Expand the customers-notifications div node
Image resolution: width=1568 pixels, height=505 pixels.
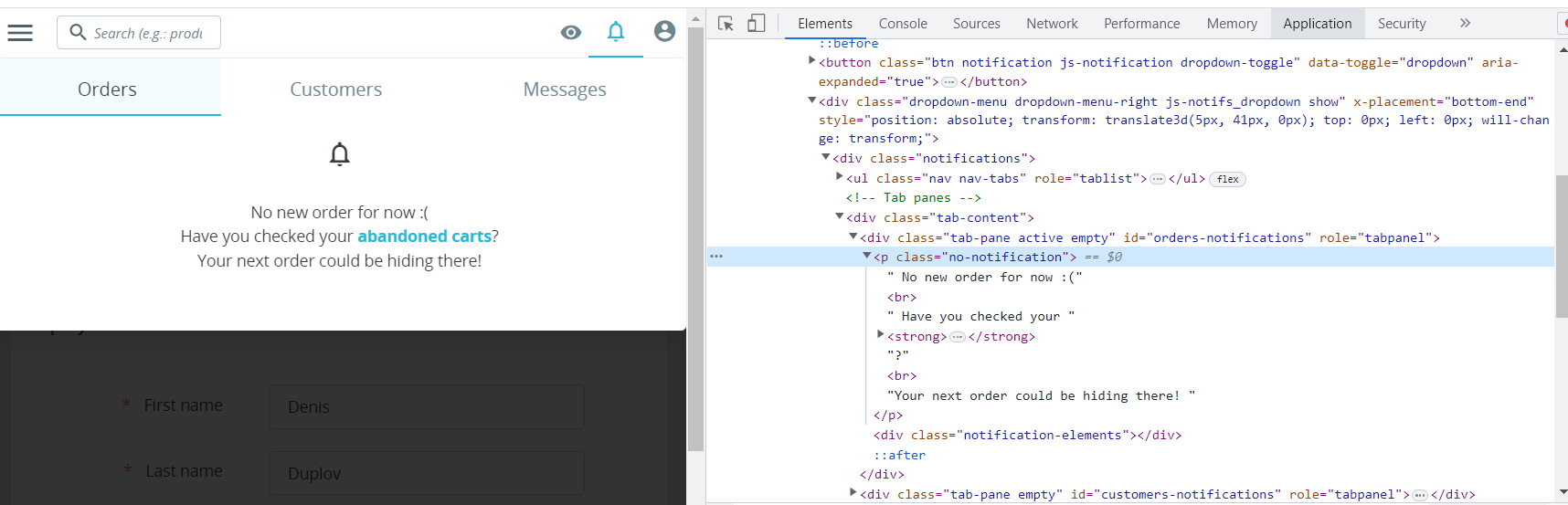point(853,493)
